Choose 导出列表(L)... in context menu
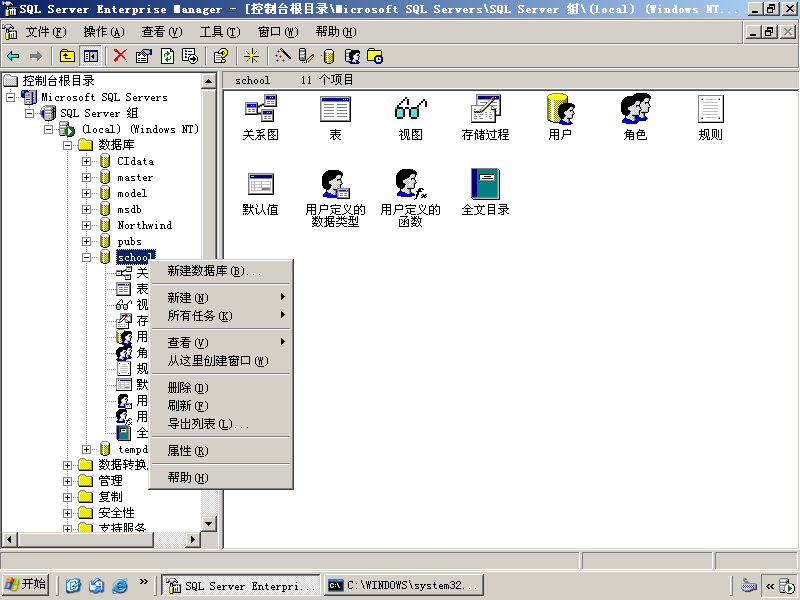This screenshot has width=800, height=600. (x=221, y=424)
